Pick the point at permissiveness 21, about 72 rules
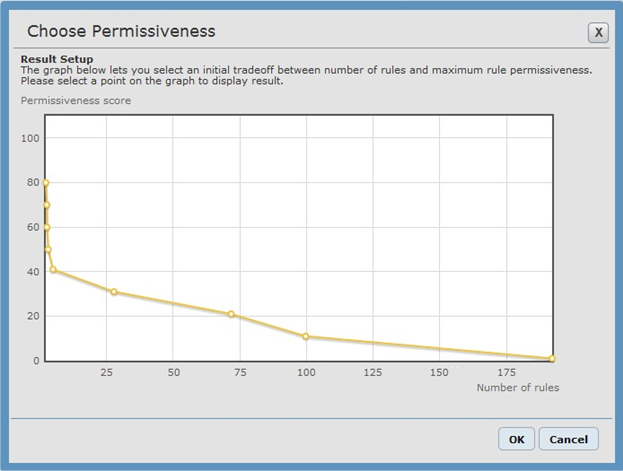Image resolution: width=623 pixels, height=471 pixels. [x=231, y=314]
